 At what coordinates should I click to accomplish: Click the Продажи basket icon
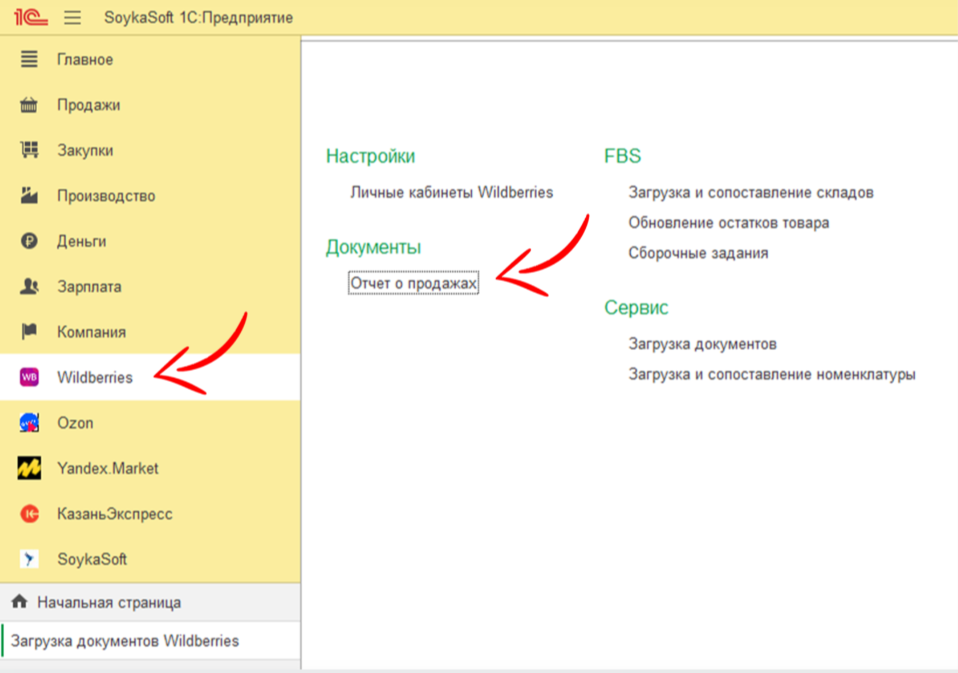[30, 105]
